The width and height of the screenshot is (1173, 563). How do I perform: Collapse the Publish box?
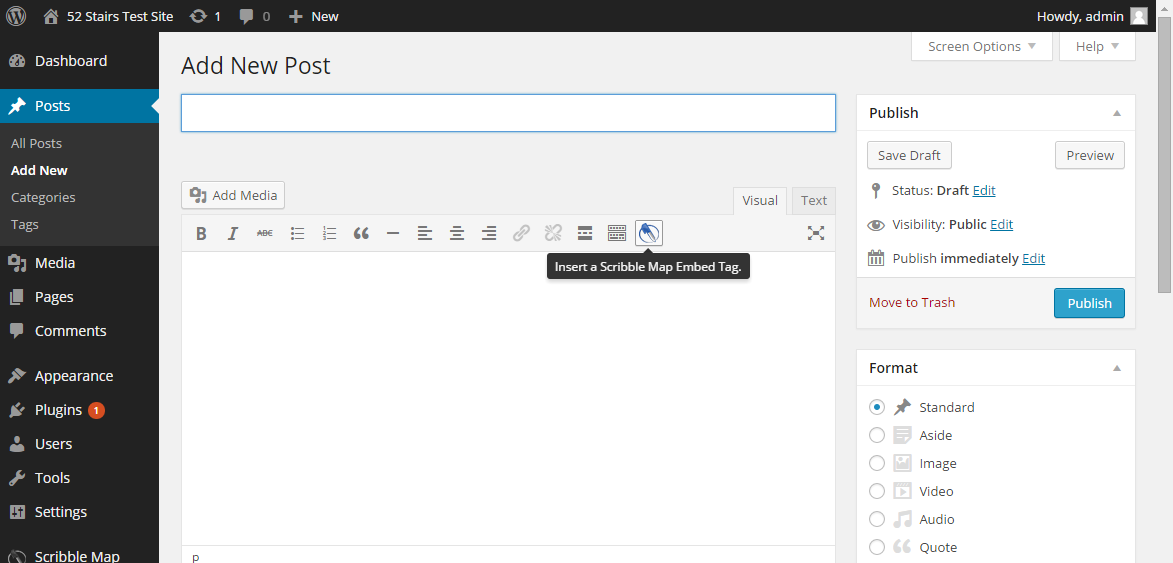(x=1117, y=114)
